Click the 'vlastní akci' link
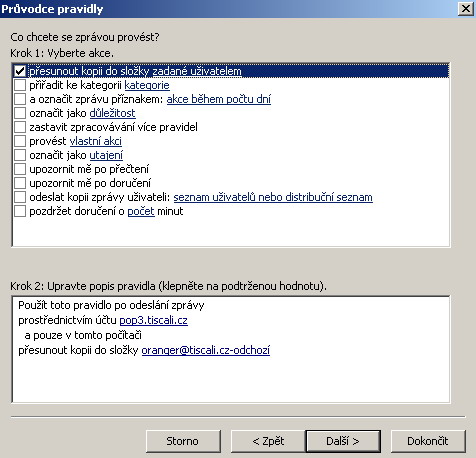Image resolution: width=476 pixels, height=458 pixels. (96, 141)
